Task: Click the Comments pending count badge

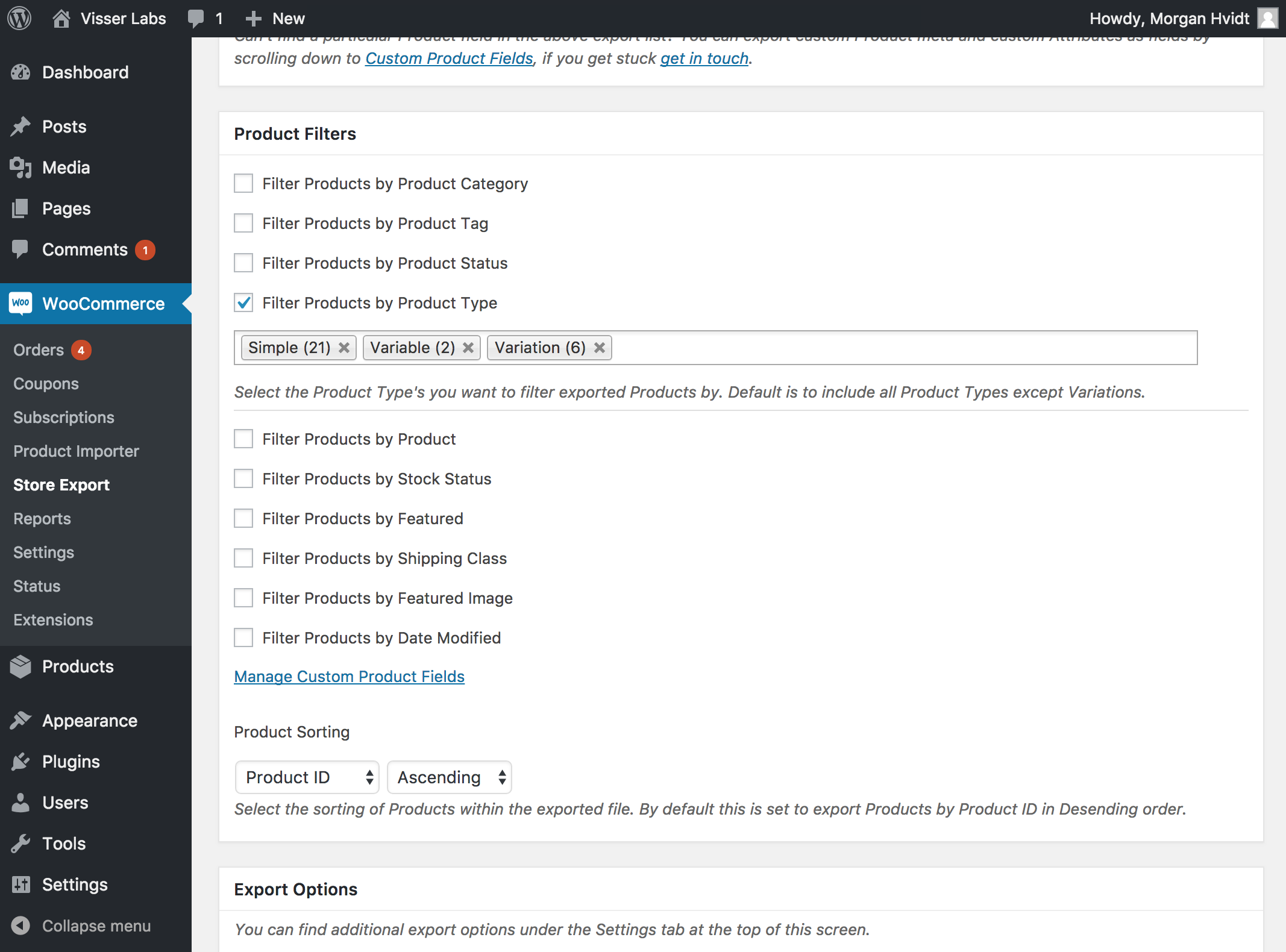Action: coord(145,250)
